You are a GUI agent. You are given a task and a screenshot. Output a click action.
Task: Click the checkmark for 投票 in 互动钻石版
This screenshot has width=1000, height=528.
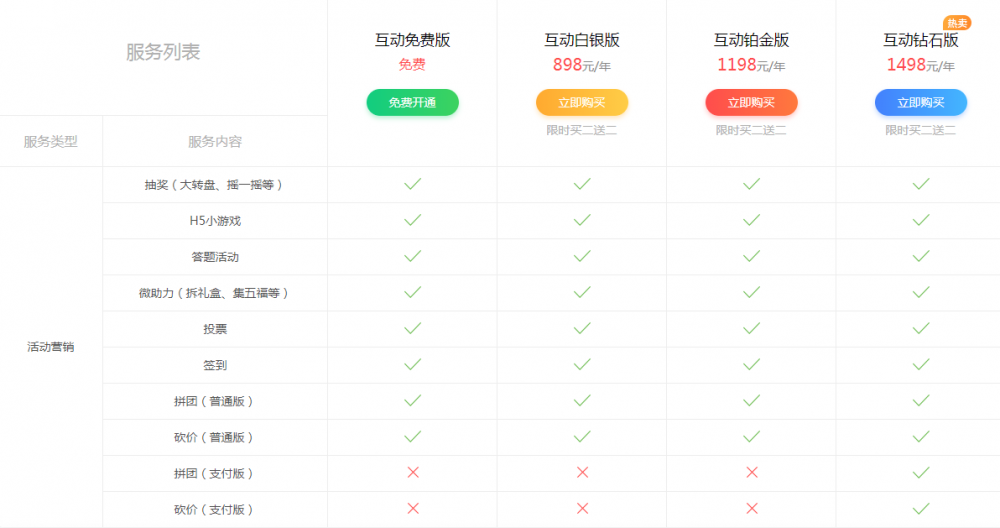[x=921, y=328]
